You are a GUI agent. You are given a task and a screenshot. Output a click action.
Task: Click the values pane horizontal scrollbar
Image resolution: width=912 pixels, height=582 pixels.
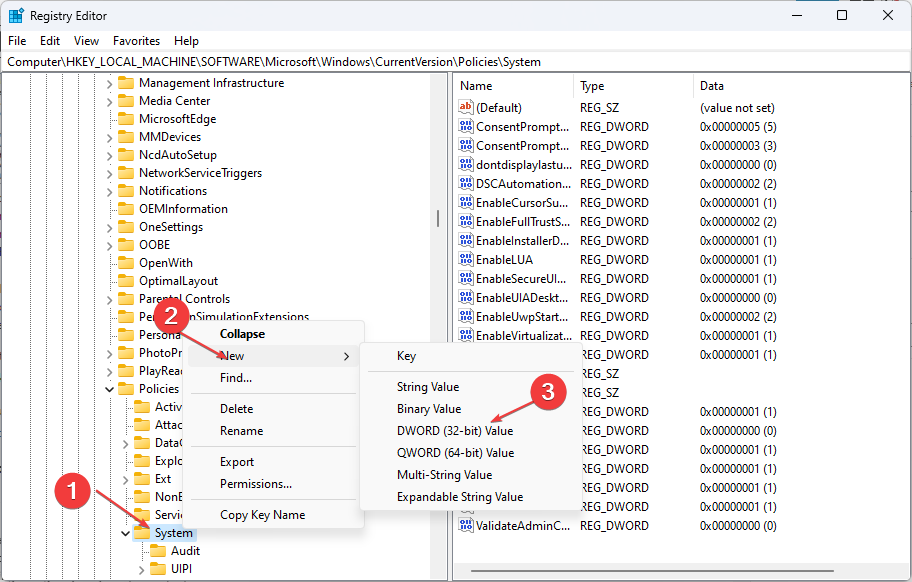[x=651, y=571]
